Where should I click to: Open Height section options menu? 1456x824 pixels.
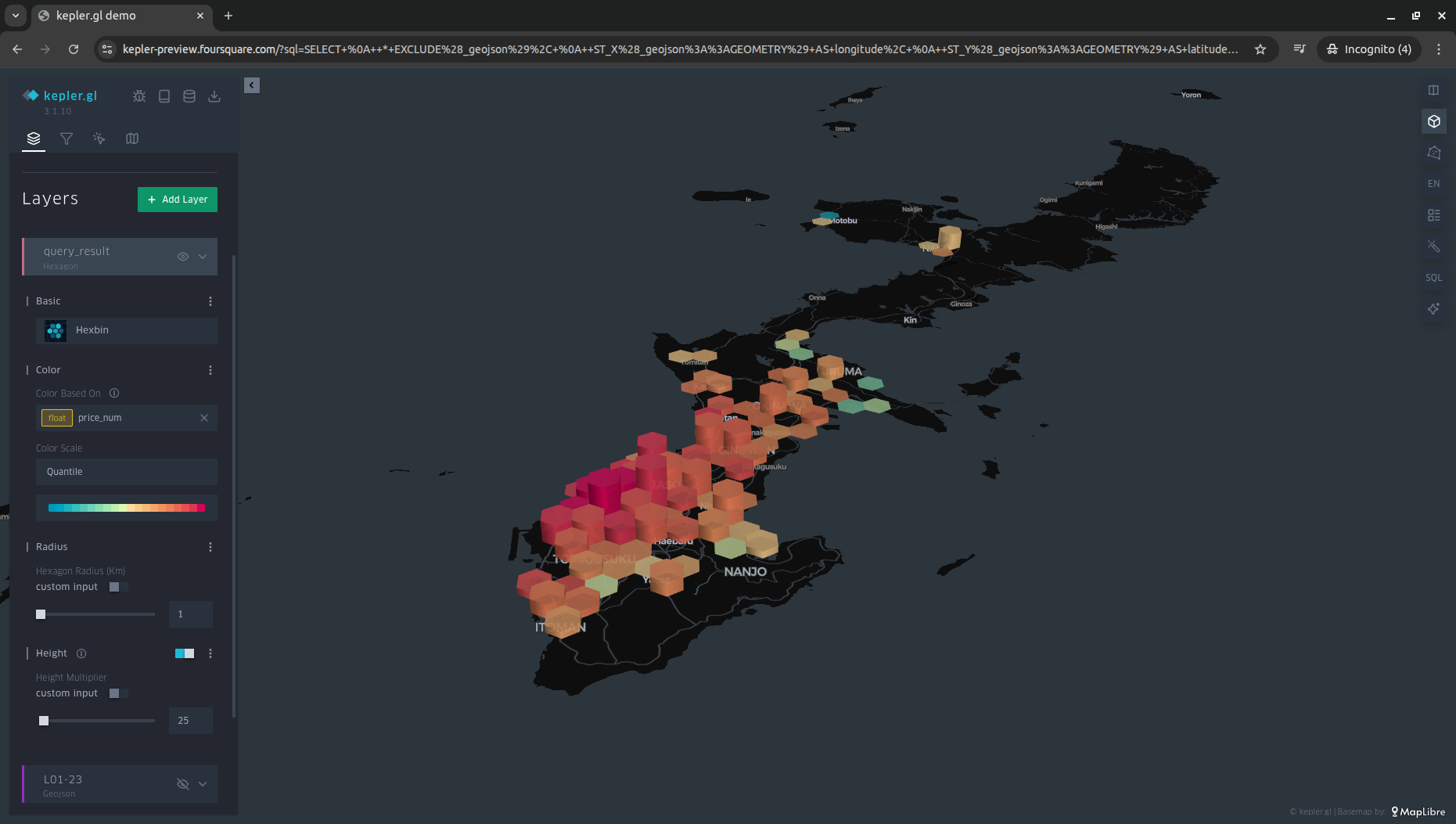point(210,653)
